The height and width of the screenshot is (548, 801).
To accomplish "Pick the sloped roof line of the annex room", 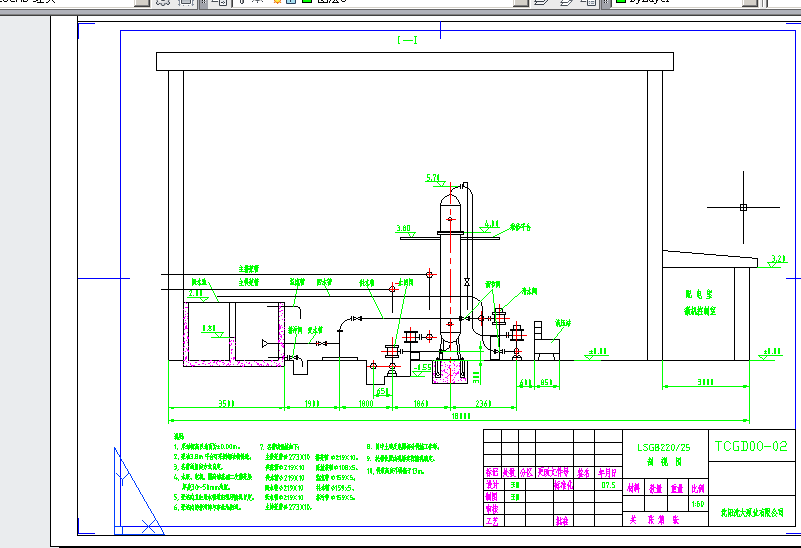I will pyautogui.click(x=710, y=256).
